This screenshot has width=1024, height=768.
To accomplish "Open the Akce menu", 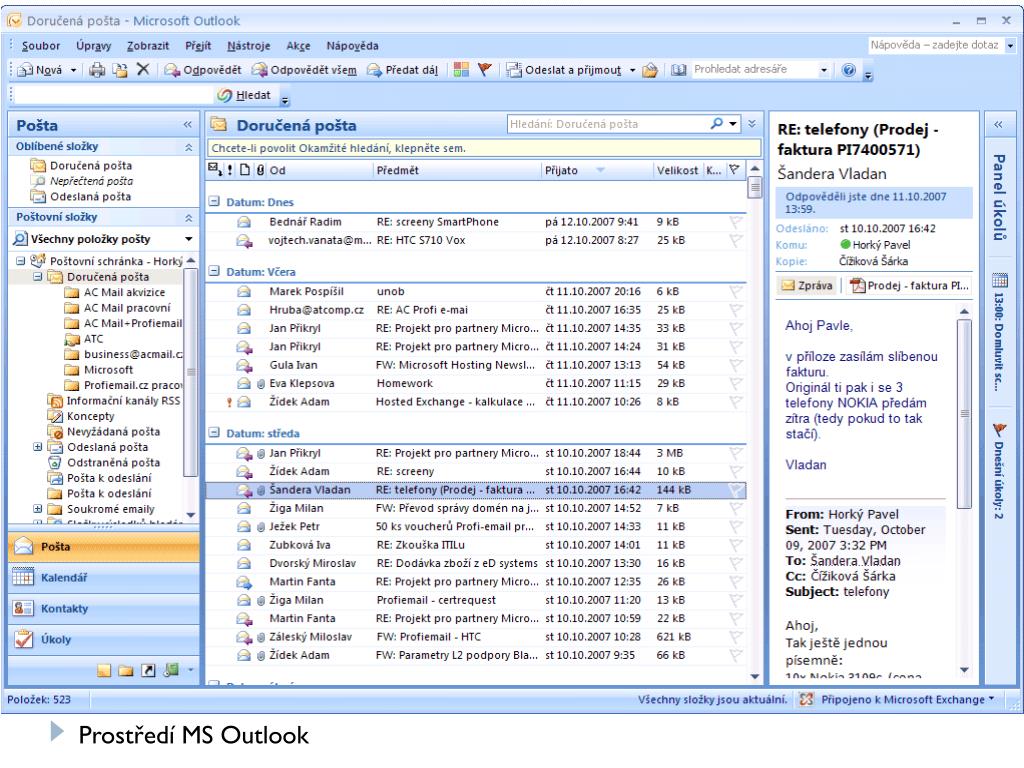I will 298,46.
